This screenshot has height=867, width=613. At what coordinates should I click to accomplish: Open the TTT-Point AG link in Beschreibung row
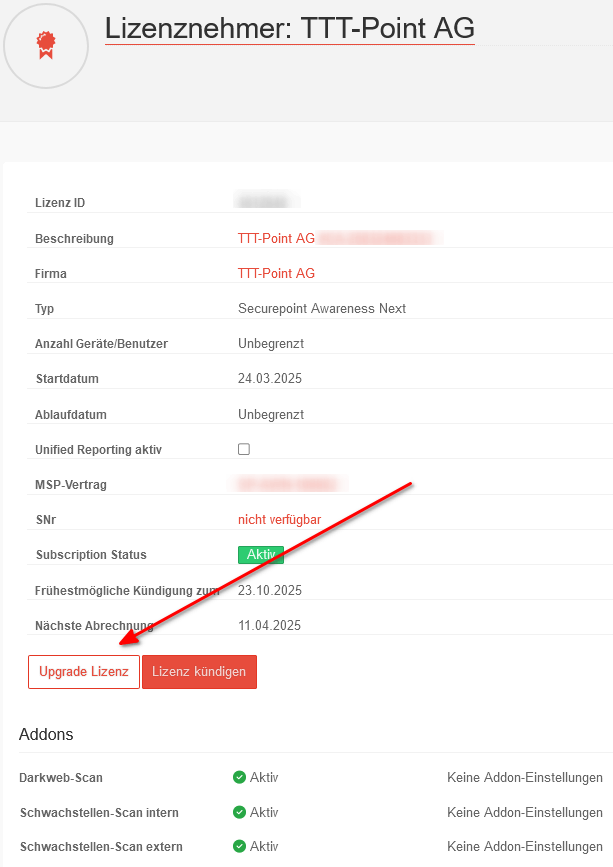pyautogui.click(x=276, y=238)
